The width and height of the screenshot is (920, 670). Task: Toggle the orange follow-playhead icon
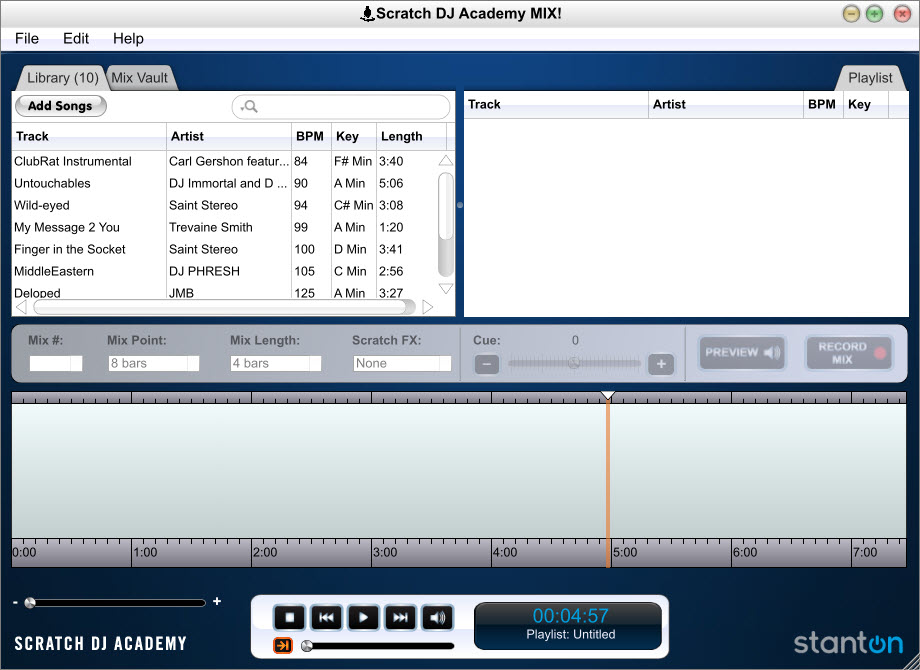[283, 645]
